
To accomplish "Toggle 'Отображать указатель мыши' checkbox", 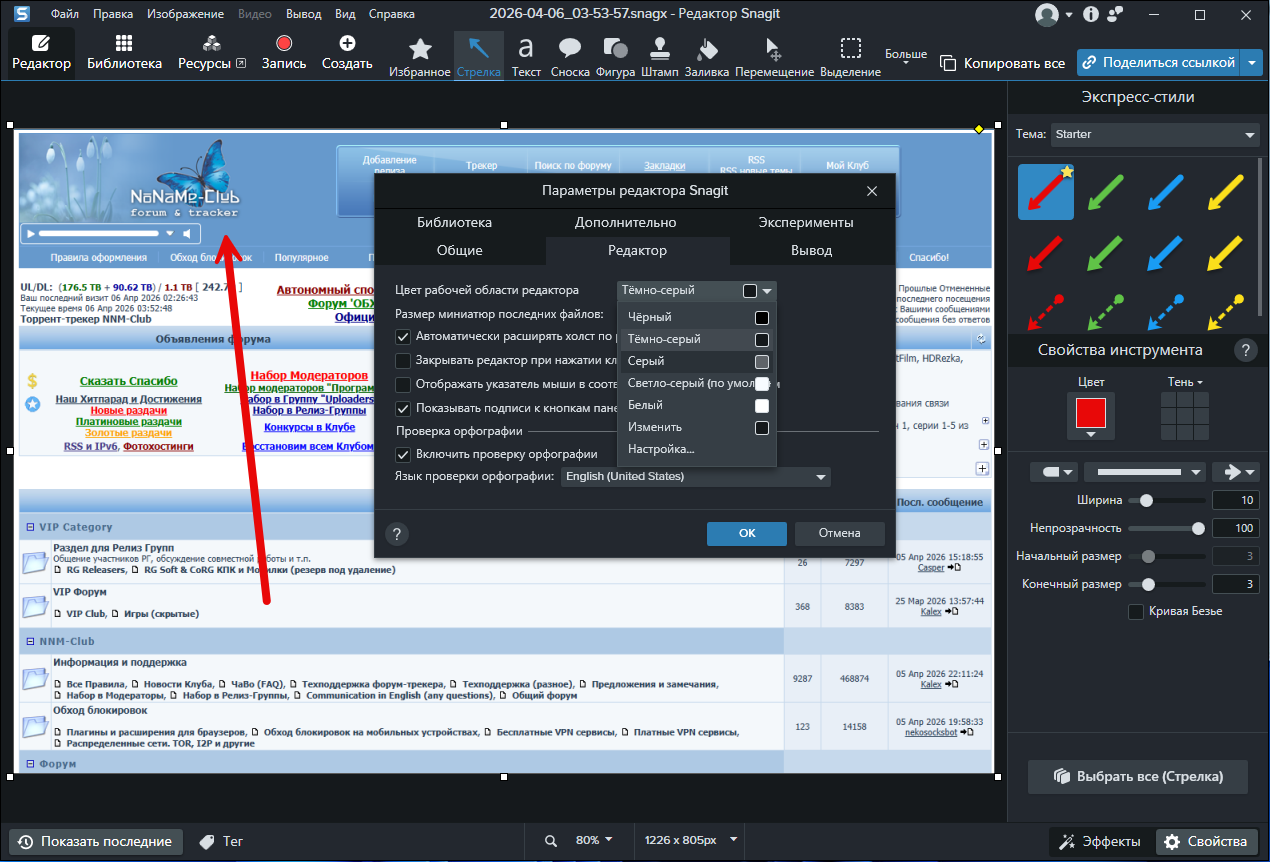I will (x=403, y=385).
